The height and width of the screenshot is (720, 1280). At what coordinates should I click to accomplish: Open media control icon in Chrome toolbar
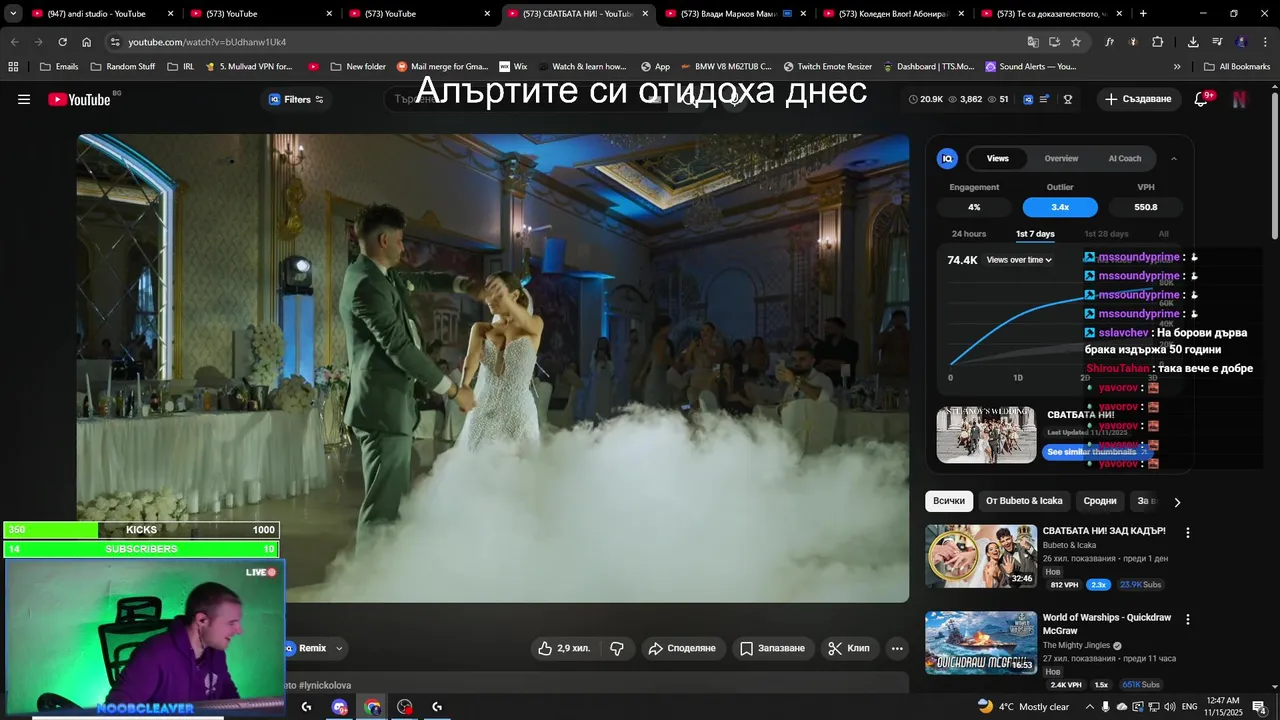click(1217, 42)
